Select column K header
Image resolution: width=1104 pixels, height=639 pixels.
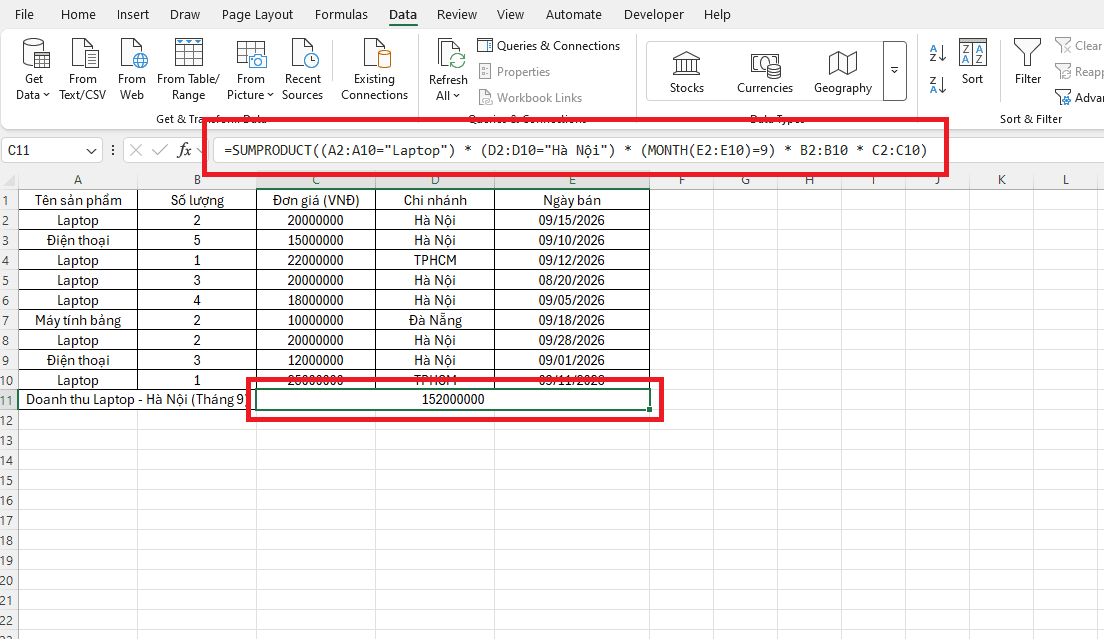point(1001,180)
